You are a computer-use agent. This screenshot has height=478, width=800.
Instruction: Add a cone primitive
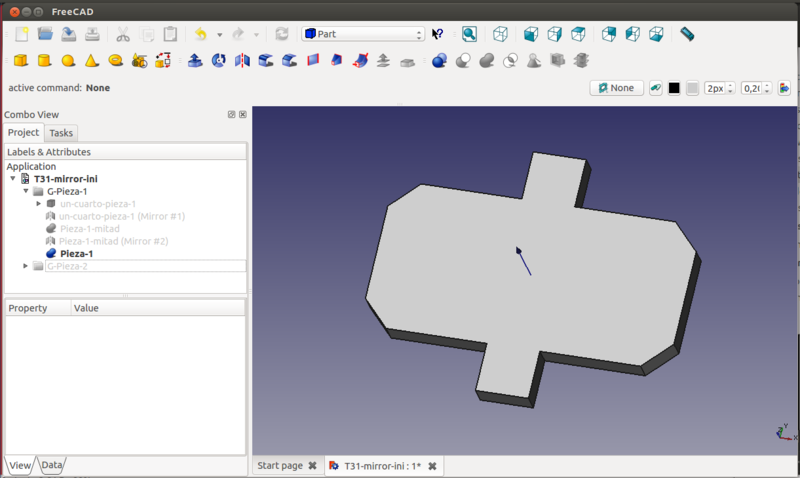pos(92,60)
